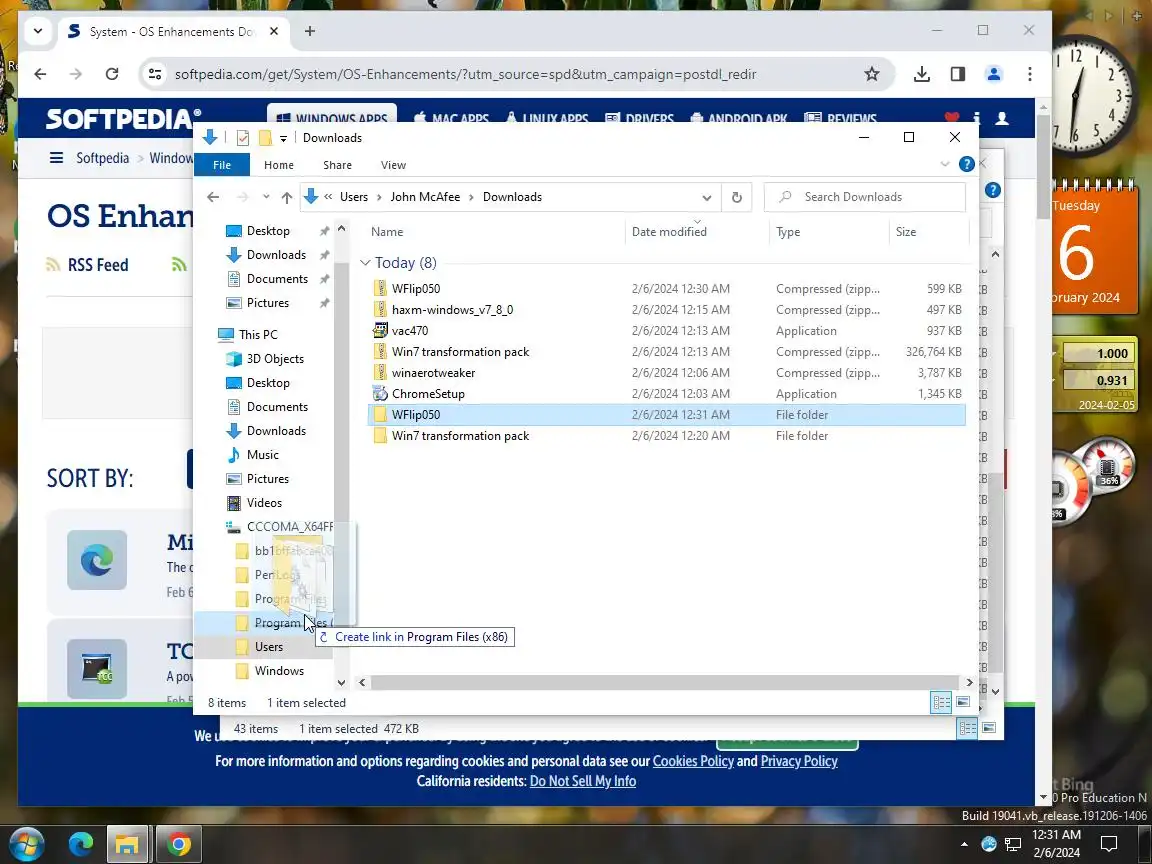Switch Downloads window to details view icon
This screenshot has width=1152, height=864.
pyautogui.click(x=941, y=702)
